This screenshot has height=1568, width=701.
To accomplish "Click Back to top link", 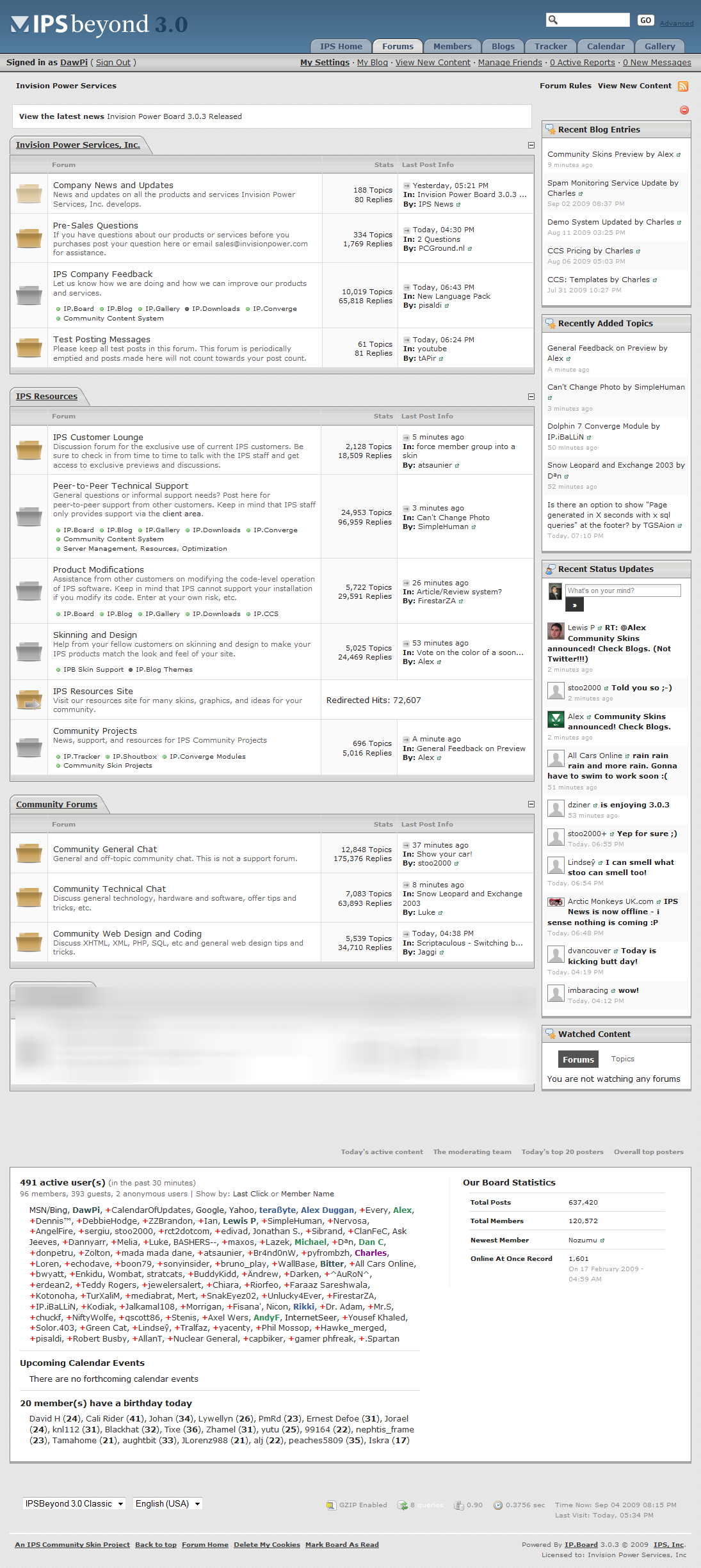I will (x=156, y=1544).
